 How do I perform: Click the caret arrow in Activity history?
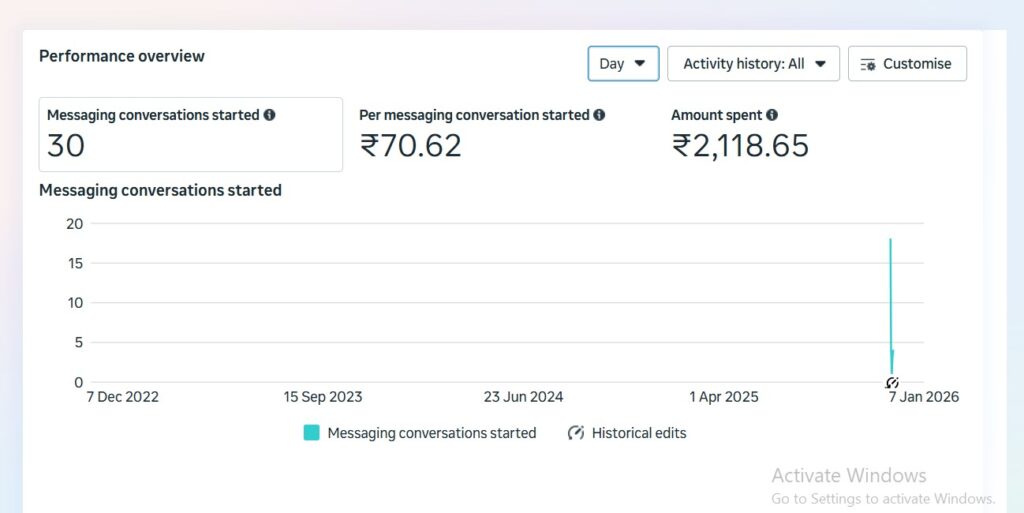pos(820,64)
